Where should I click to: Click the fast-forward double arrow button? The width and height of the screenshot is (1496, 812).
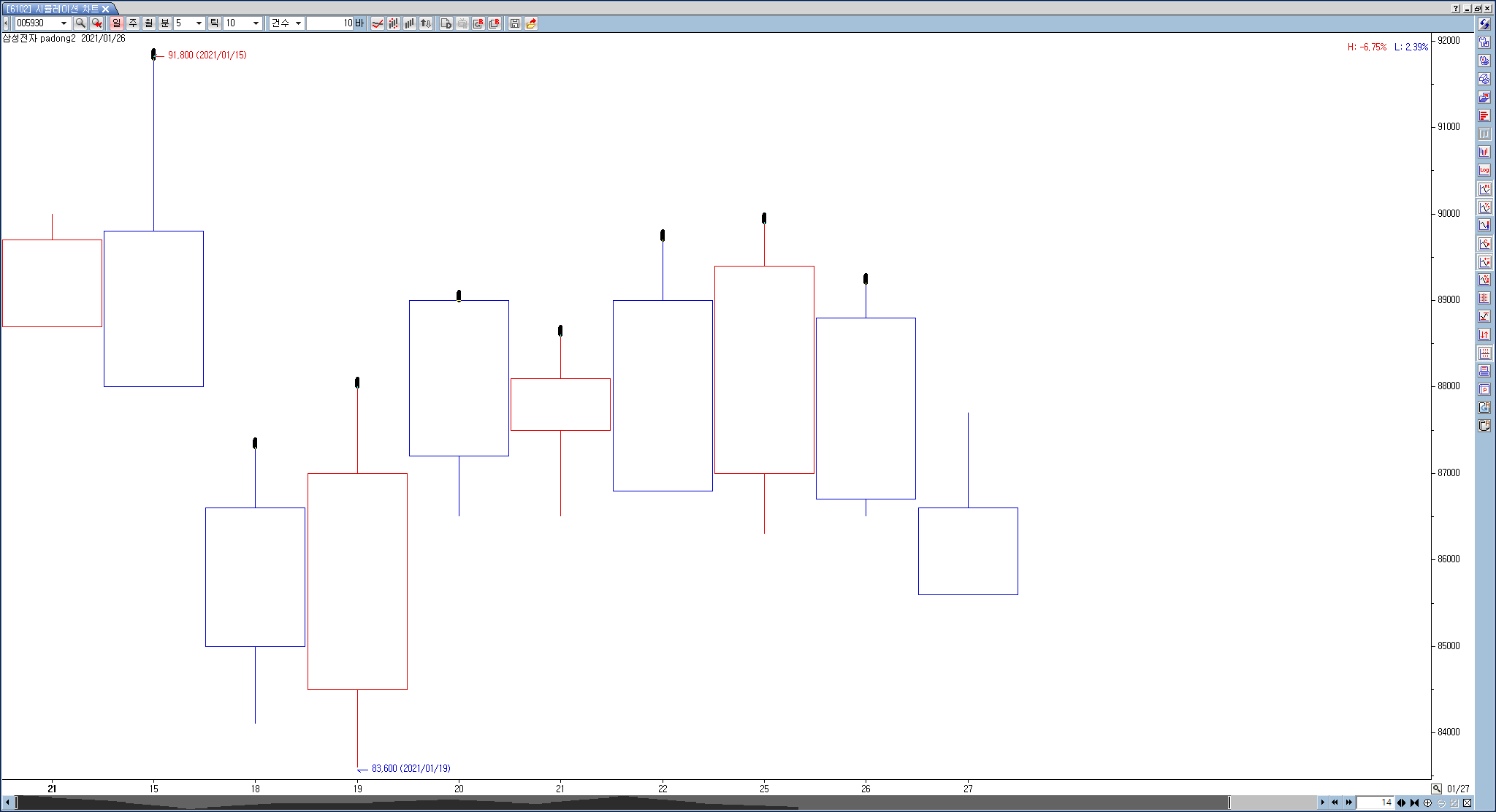(1348, 803)
